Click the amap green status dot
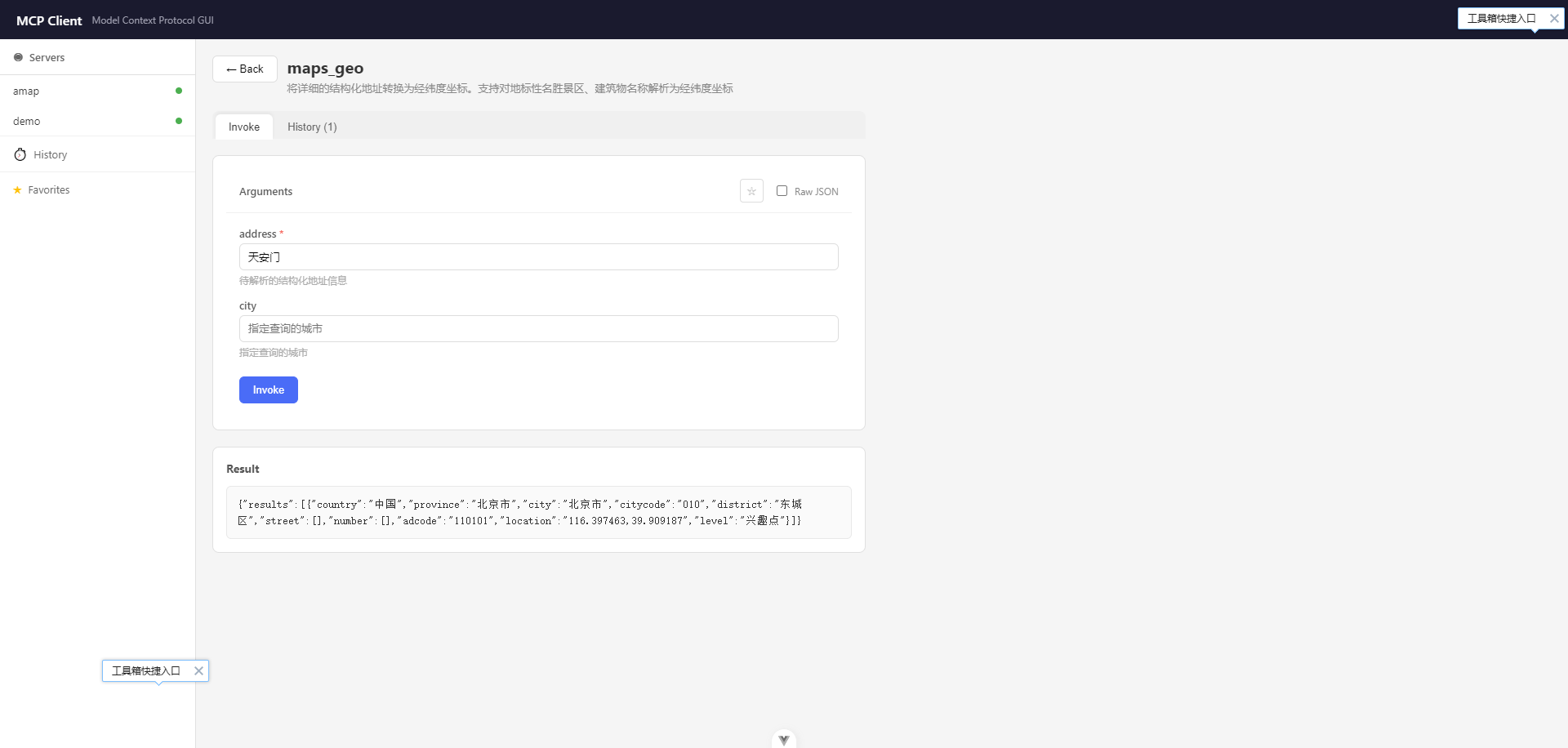This screenshot has height=748, width=1568. point(179,91)
